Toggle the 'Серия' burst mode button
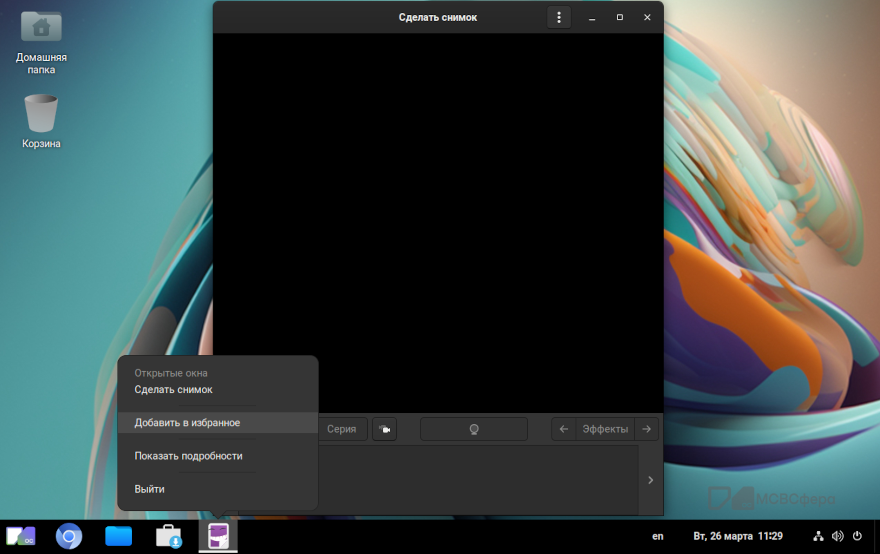 [341, 429]
